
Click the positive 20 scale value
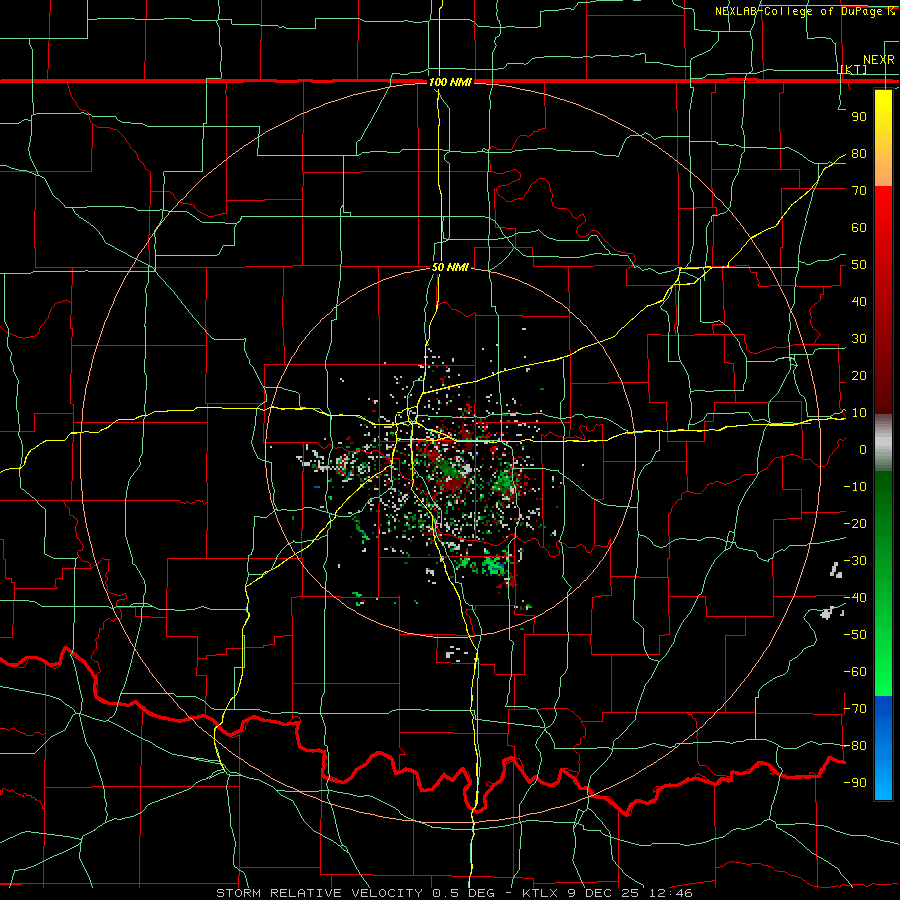click(859, 376)
